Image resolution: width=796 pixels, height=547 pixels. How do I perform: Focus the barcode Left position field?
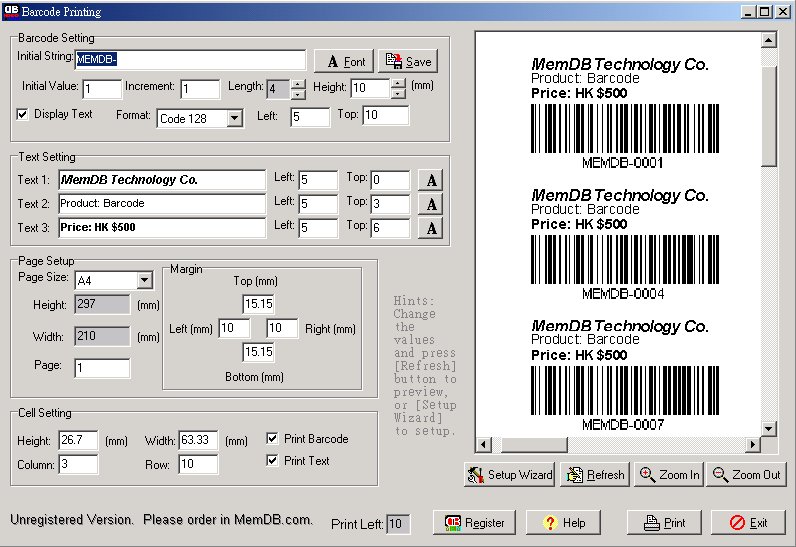[310, 117]
